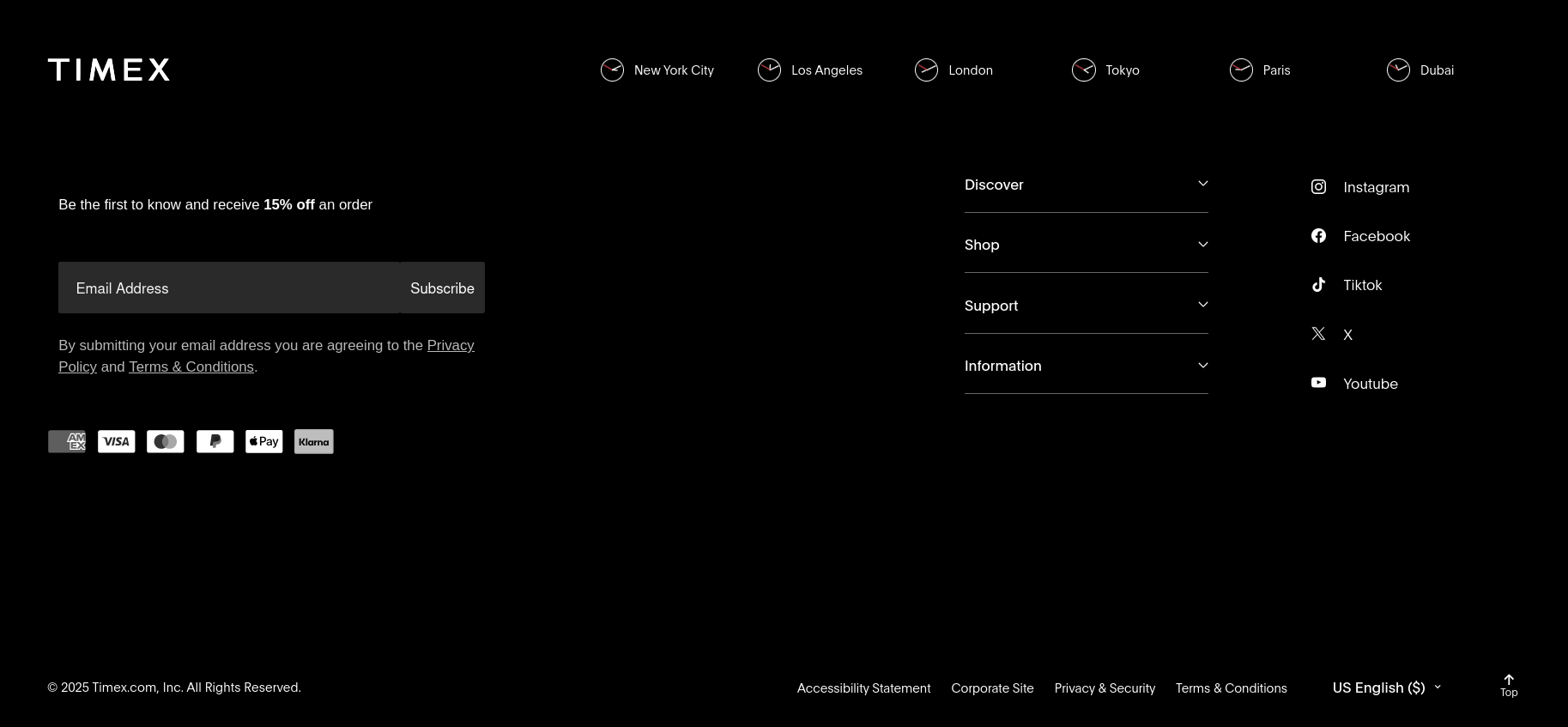Click the Tokyo clock icon
Viewport: 1568px width, 727px height.
click(x=1083, y=70)
